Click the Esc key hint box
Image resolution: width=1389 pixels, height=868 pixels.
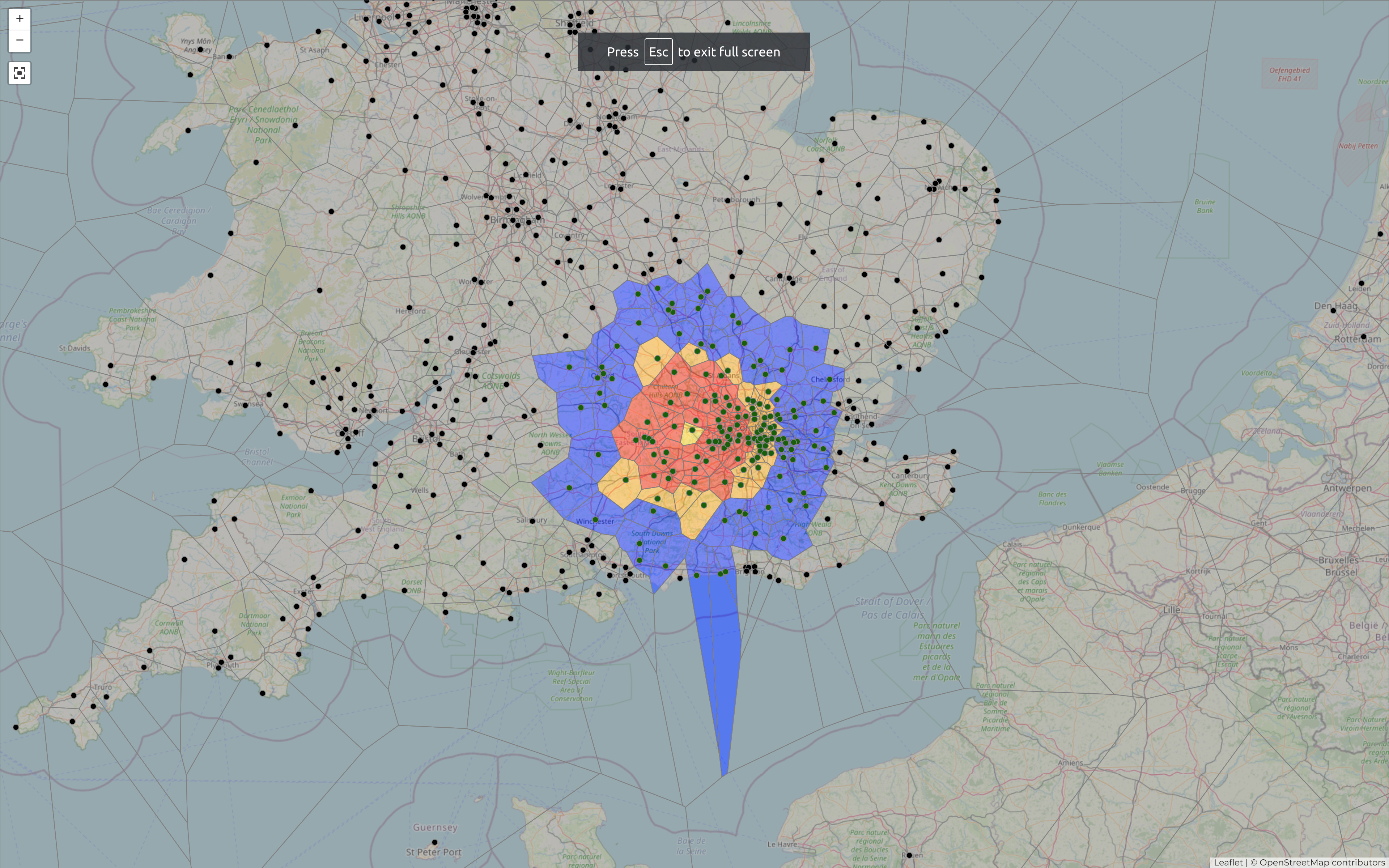tap(658, 52)
